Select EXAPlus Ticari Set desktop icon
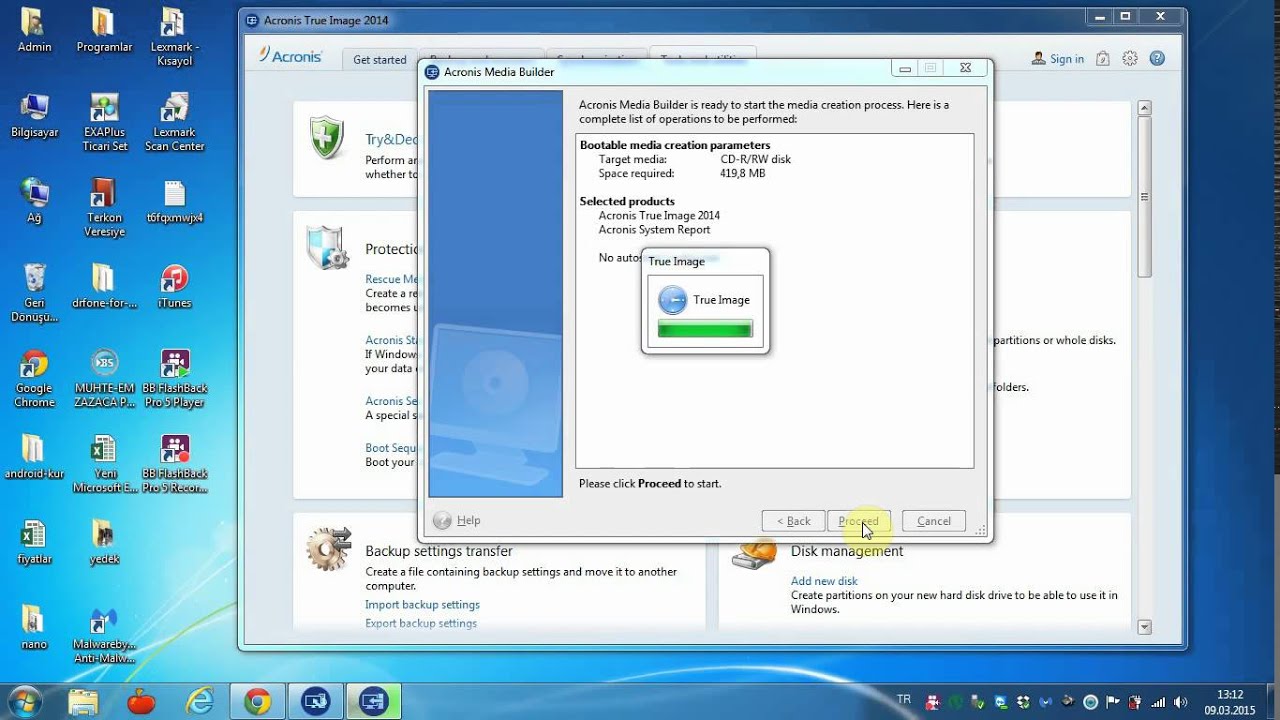 coord(104,122)
